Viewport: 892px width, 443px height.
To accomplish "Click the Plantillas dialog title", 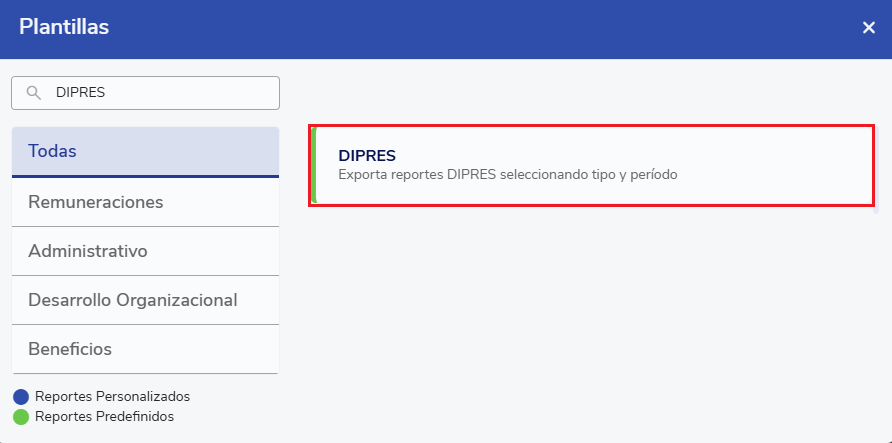I will click(64, 28).
